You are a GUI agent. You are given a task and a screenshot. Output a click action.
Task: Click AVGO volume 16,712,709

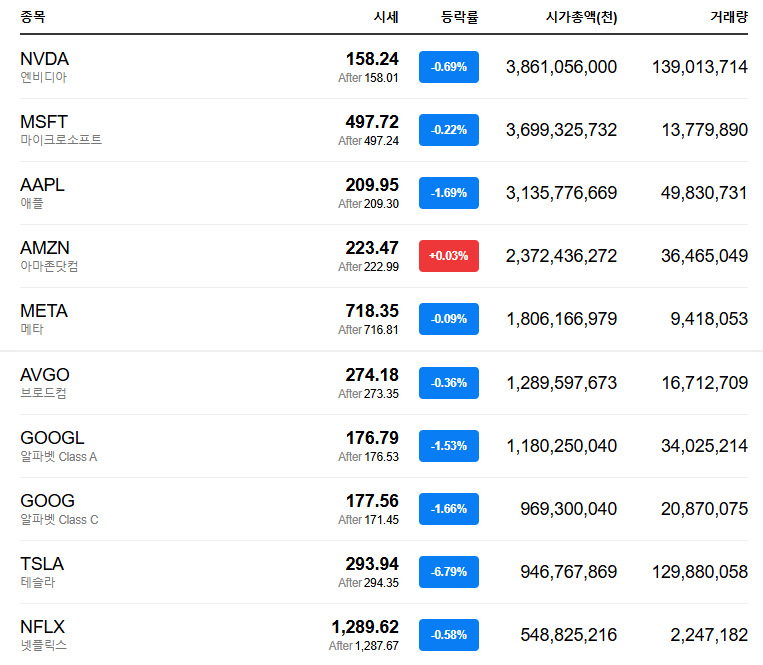(x=705, y=383)
